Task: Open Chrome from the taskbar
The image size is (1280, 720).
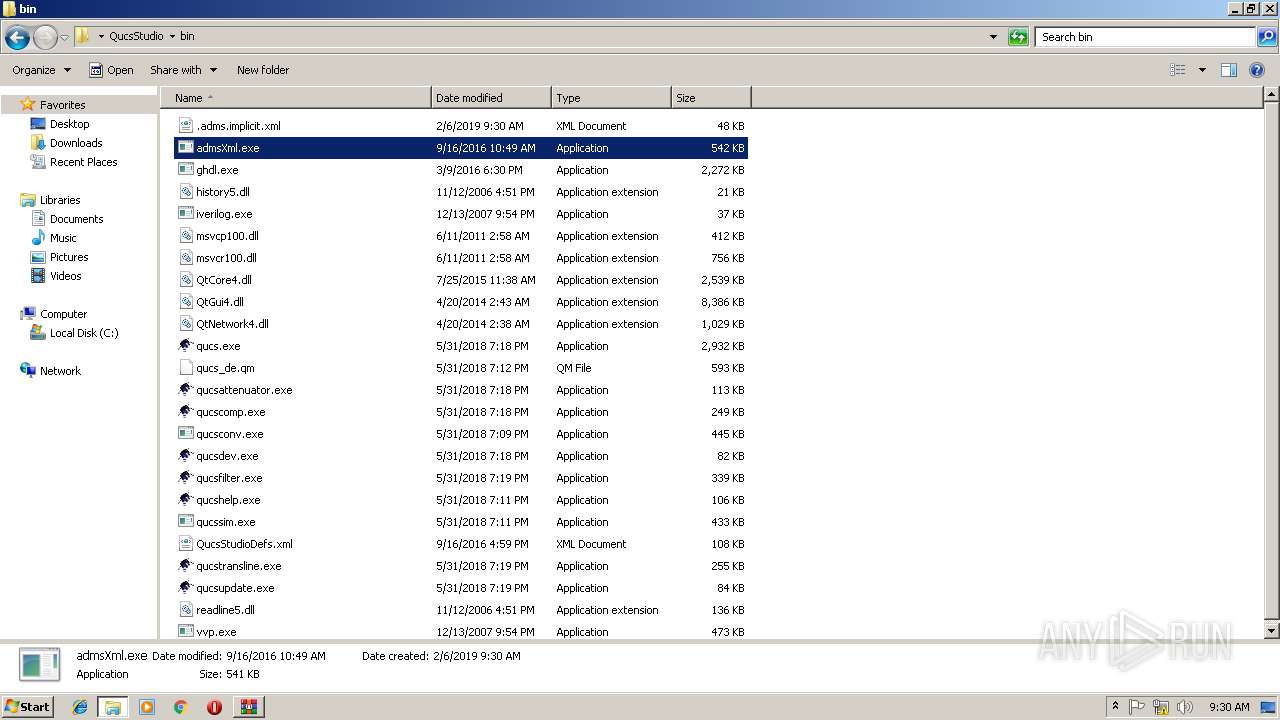Action: pos(181,707)
